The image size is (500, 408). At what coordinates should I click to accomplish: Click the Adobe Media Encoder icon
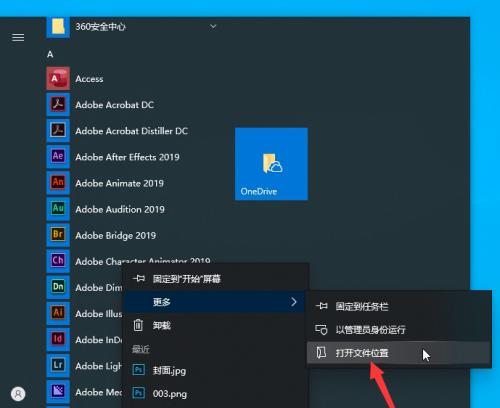58,391
